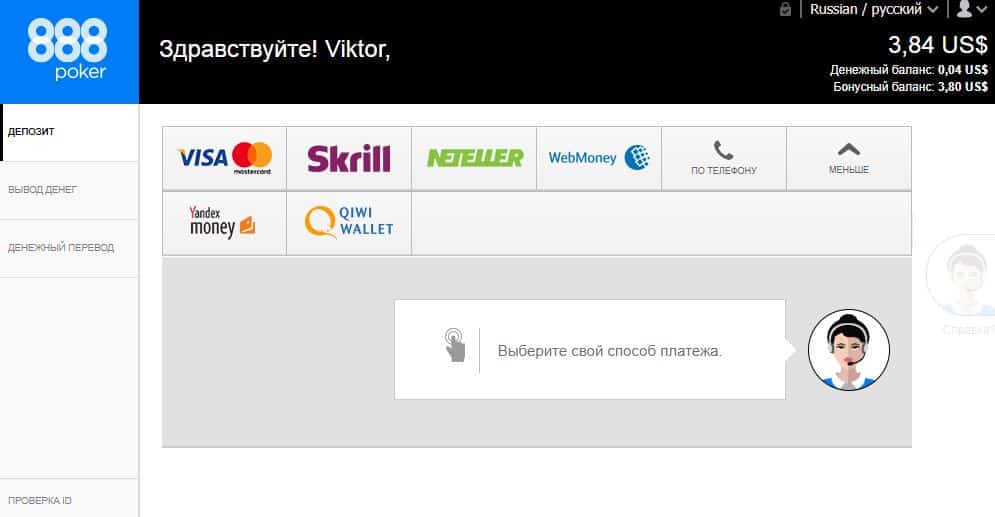The image size is (995, 517).
Task: Click the Выберите свой способ платежа prompt
Action: pyautogui.click(x=610, y=351)
